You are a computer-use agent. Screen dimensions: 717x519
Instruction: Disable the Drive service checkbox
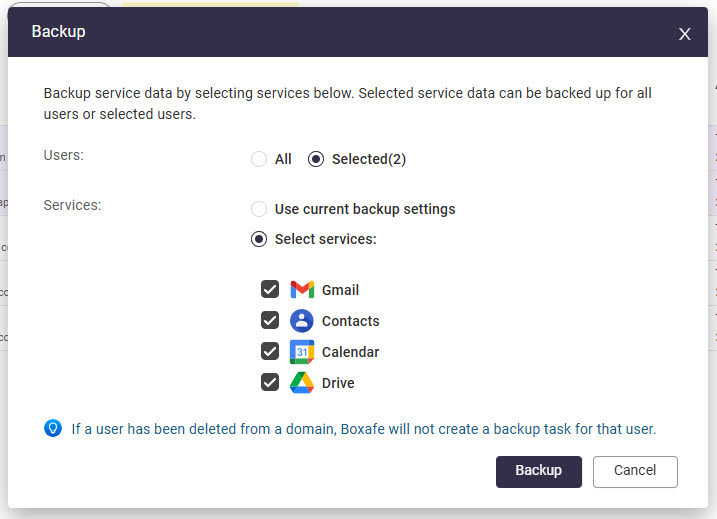pyautogui.click(x=270, y=383)
